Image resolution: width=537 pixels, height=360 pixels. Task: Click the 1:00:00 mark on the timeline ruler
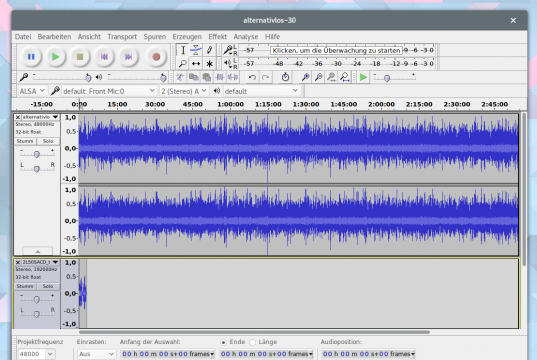tap(230, 104)
